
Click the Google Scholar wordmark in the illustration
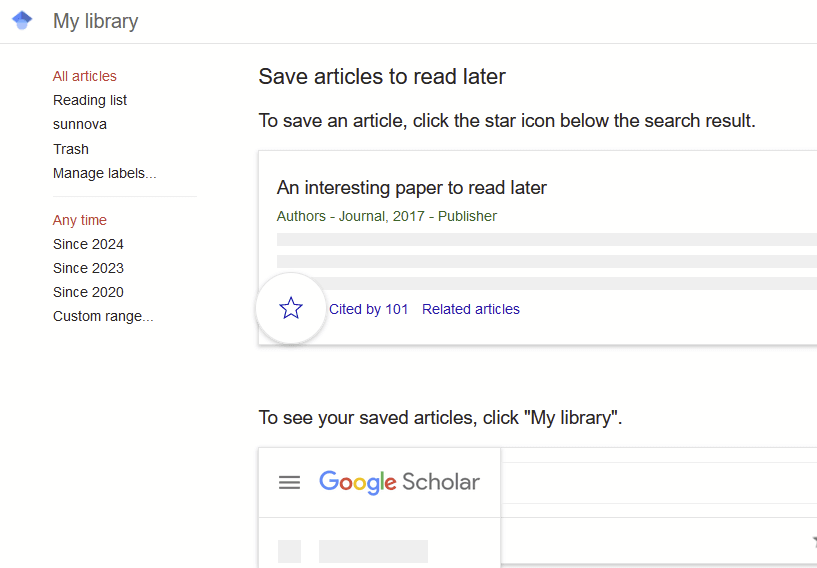pyautogui.click(x=399, y=482)
